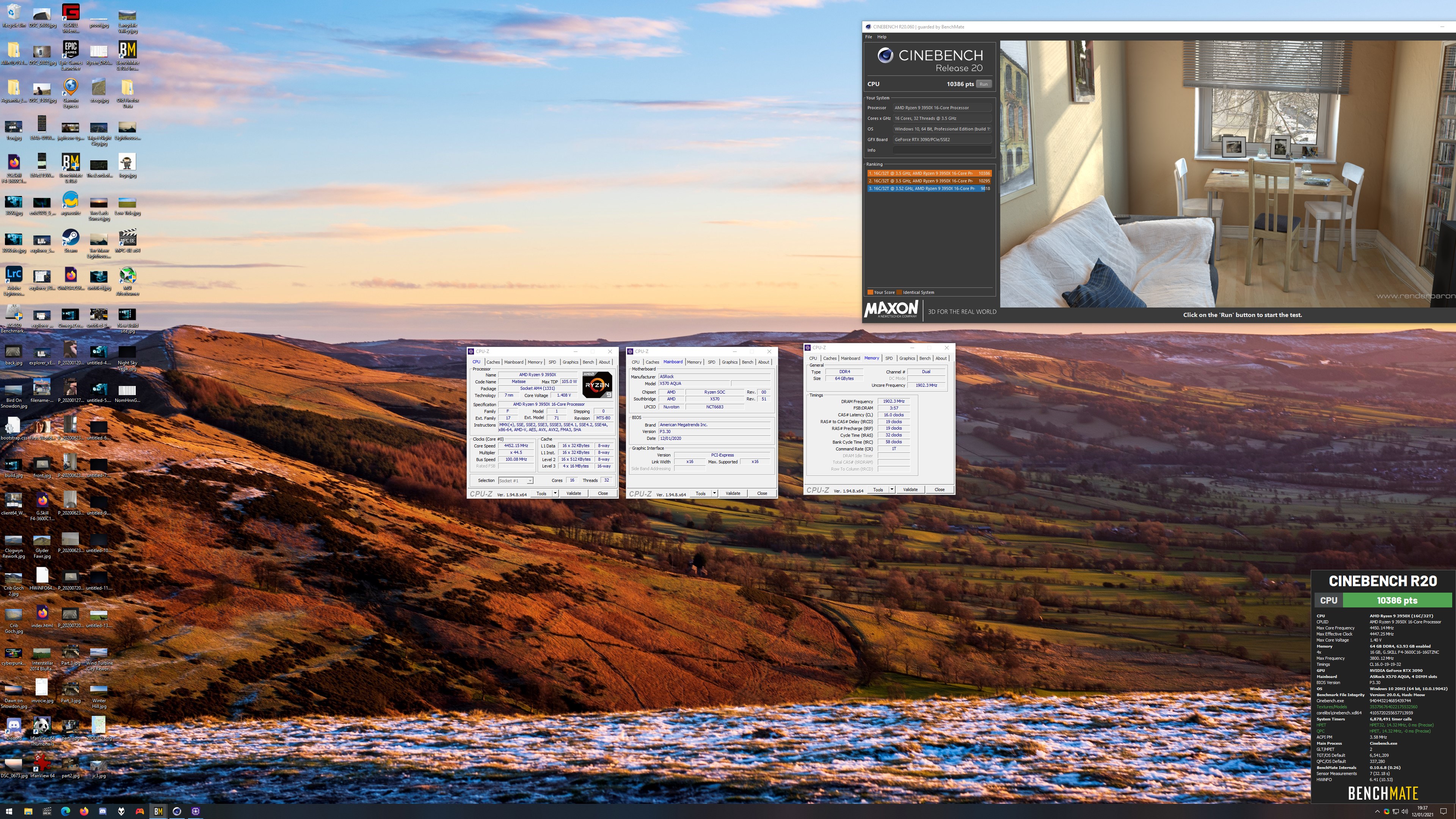Image resolution: width=1456 pixels, height=819 pixels.
Task: Open the Windows Start menu
Action: (9, 811)
